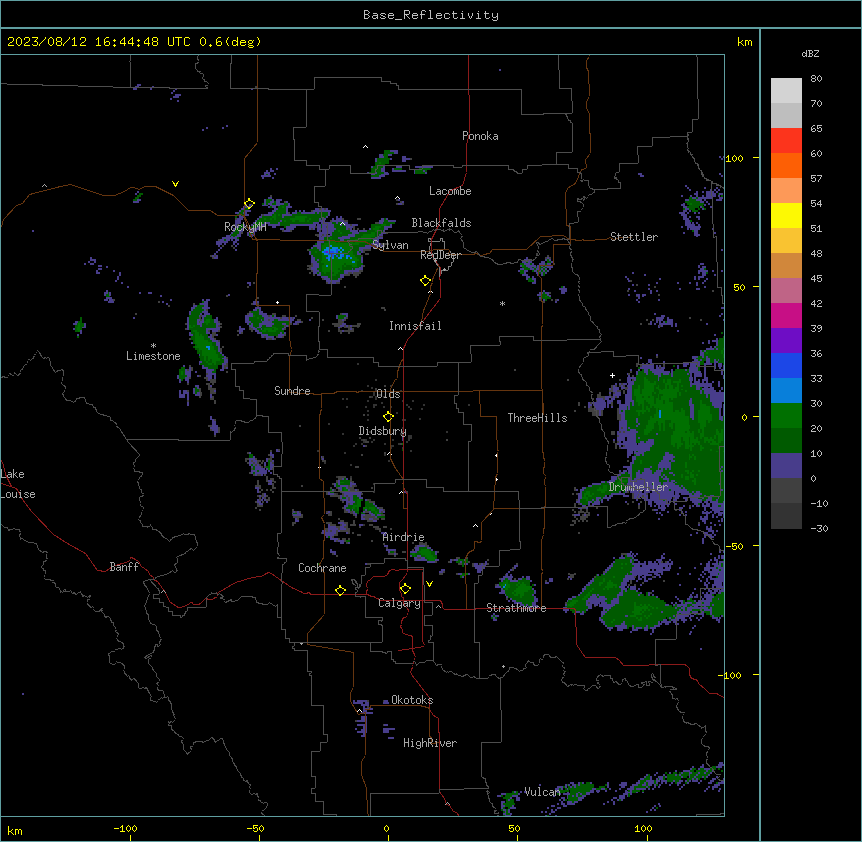The height and width of the screenshot is (842, 862).
Task: Click the -50 tick on the right axis
Action: pyautogui.click(x=734, y=546)
